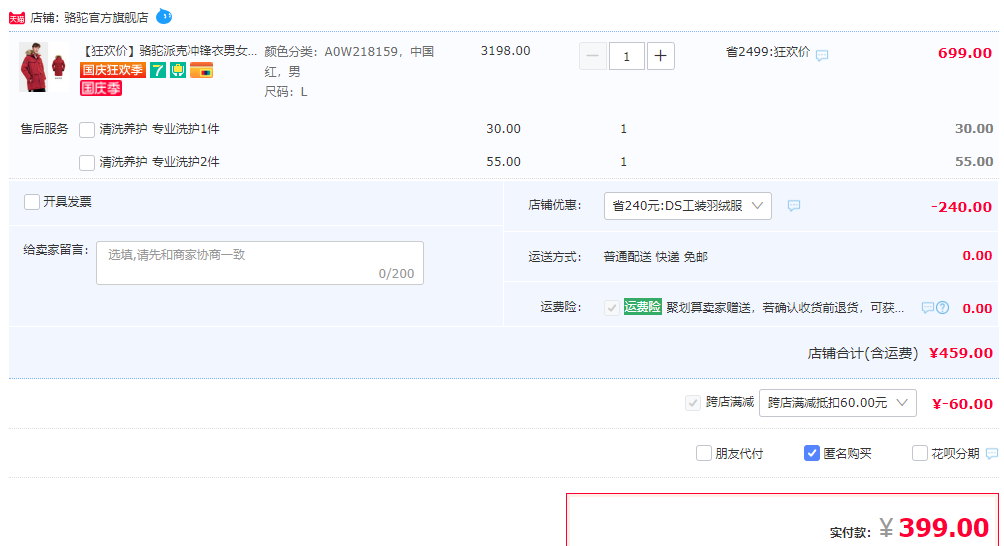Click the 省2499:狂欢价 discount text

[768, 52]
